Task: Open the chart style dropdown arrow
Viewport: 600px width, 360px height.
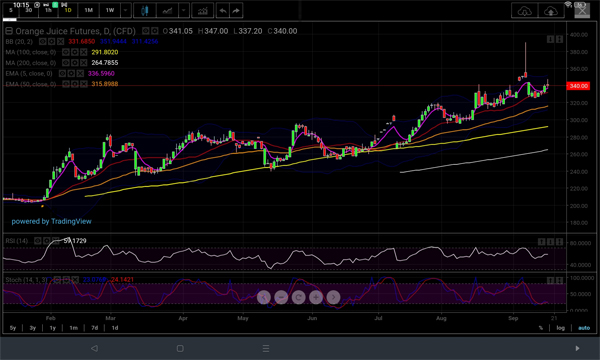Action: pyautogui.click(x=184, y=11)
